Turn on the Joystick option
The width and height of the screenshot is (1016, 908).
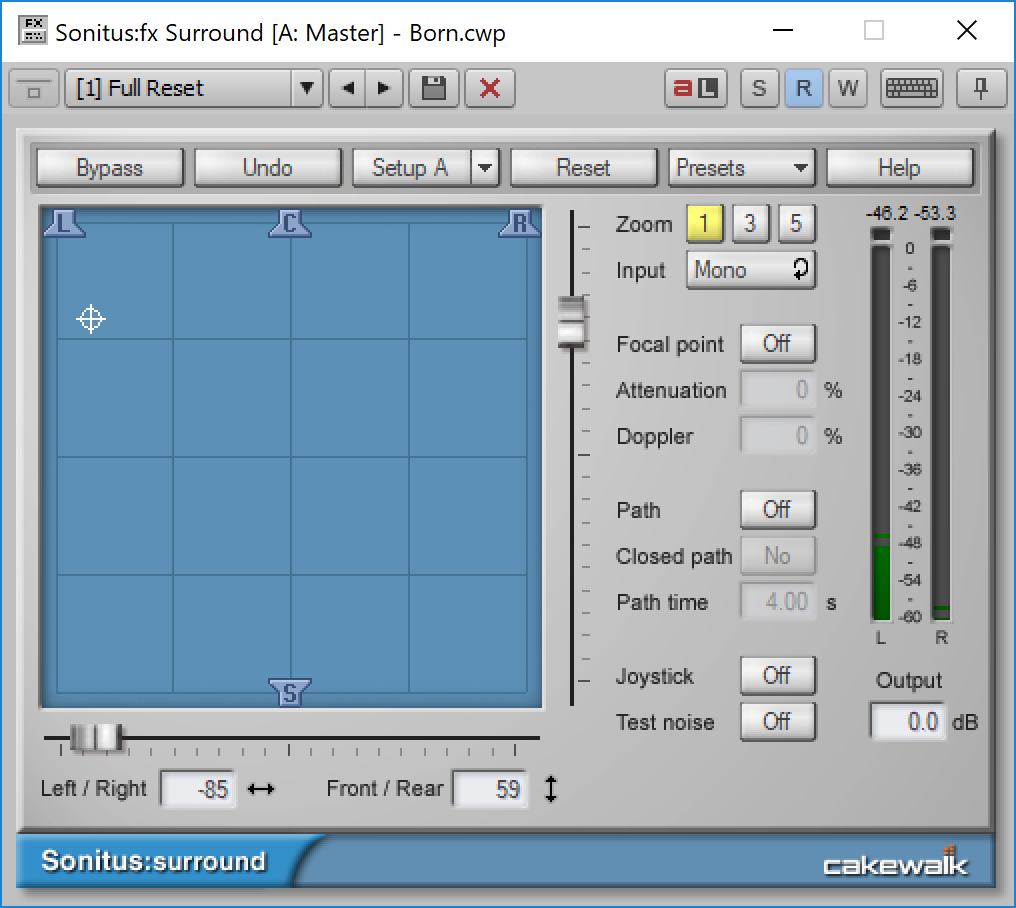point(777,676)
